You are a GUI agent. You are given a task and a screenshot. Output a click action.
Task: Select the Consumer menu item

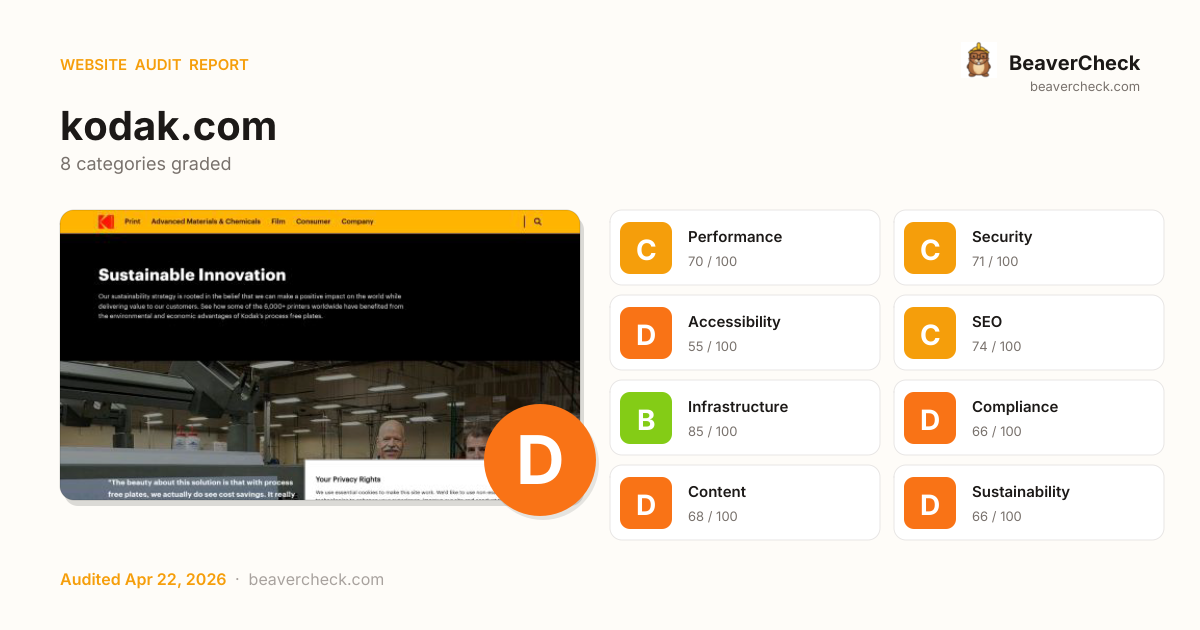coord(313,222)
